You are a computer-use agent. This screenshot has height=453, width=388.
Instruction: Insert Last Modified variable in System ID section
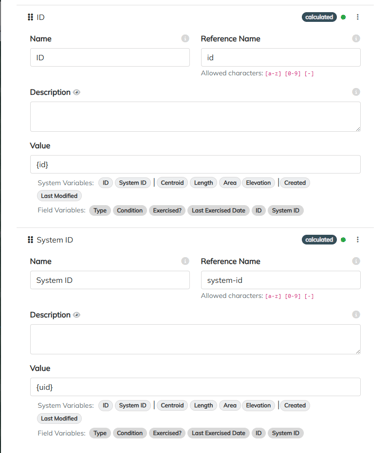pyautogui.click(x=59, y=418)
